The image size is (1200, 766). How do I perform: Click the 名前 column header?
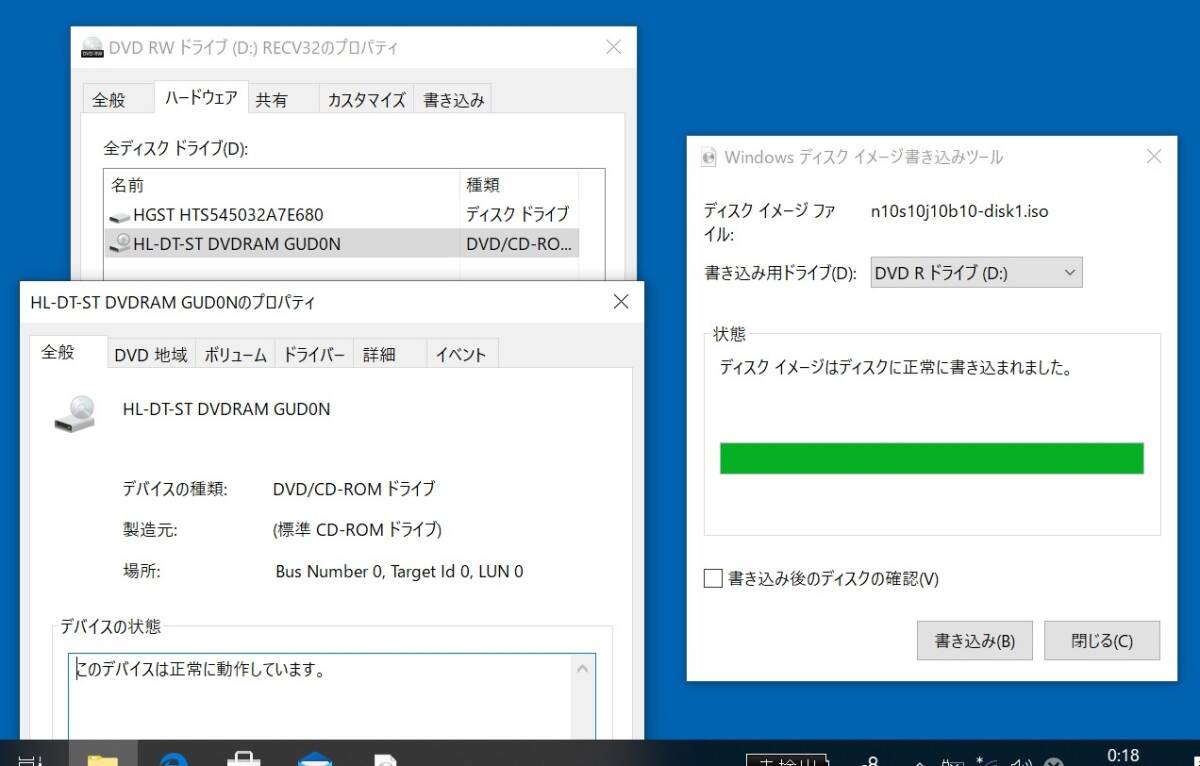pyautogui.click(x=281, y=185)
